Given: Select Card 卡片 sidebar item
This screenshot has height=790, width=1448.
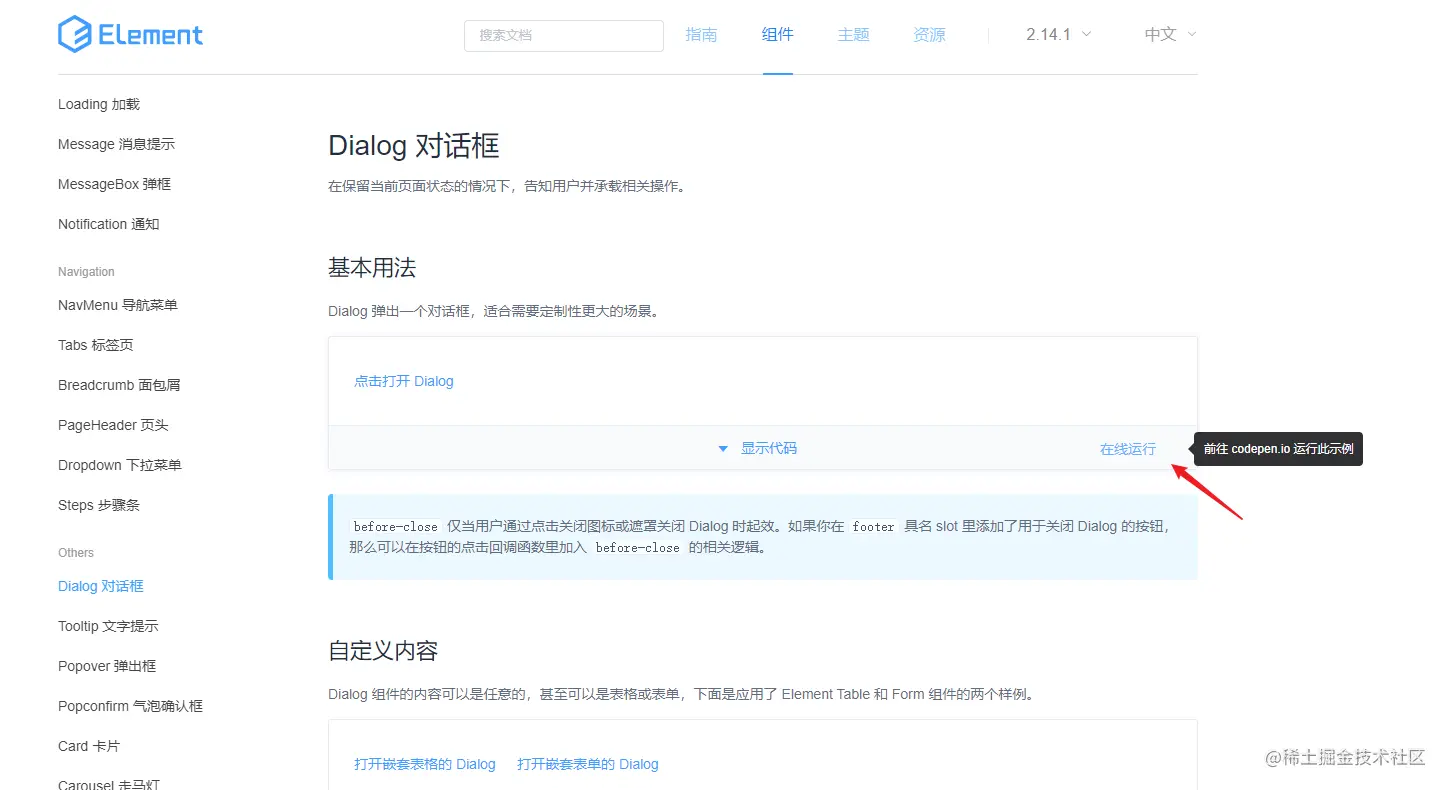Looking at the screenshot, I should click(89, 746).
